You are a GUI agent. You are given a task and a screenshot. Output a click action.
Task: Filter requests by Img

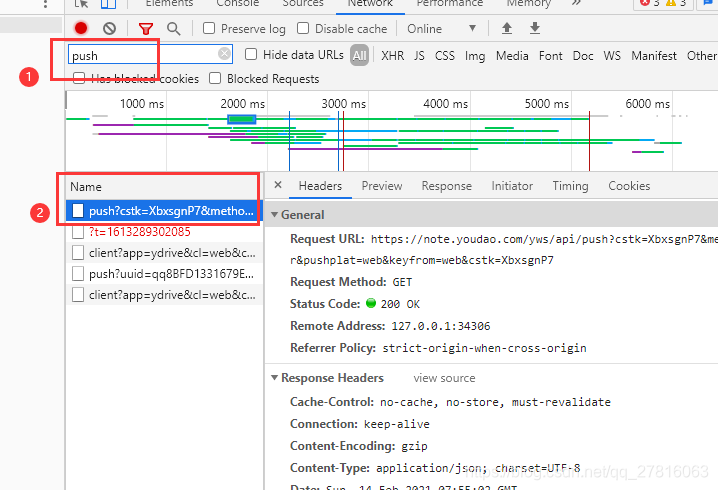coord(475,56)
